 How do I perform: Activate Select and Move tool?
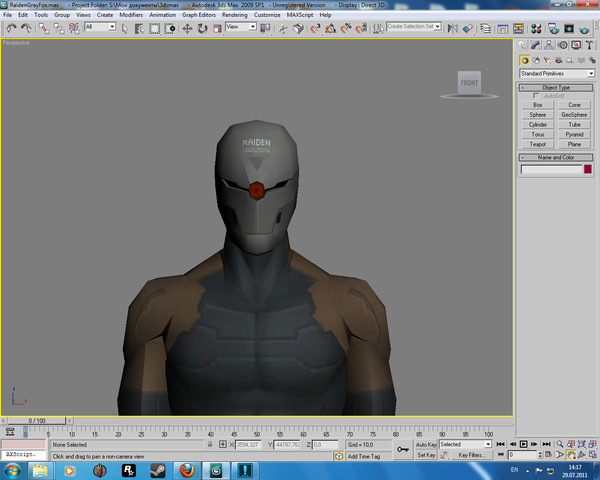187,29
